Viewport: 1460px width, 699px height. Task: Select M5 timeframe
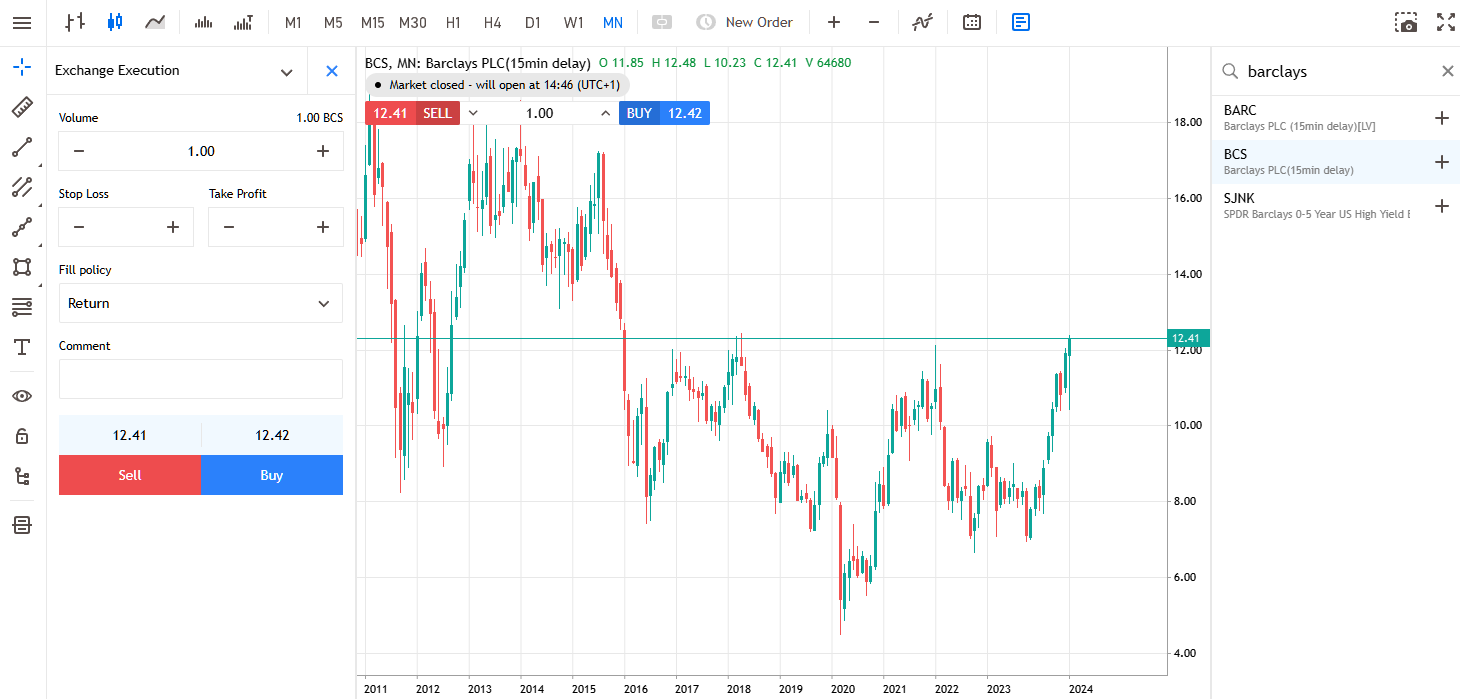tap(333, 22)
